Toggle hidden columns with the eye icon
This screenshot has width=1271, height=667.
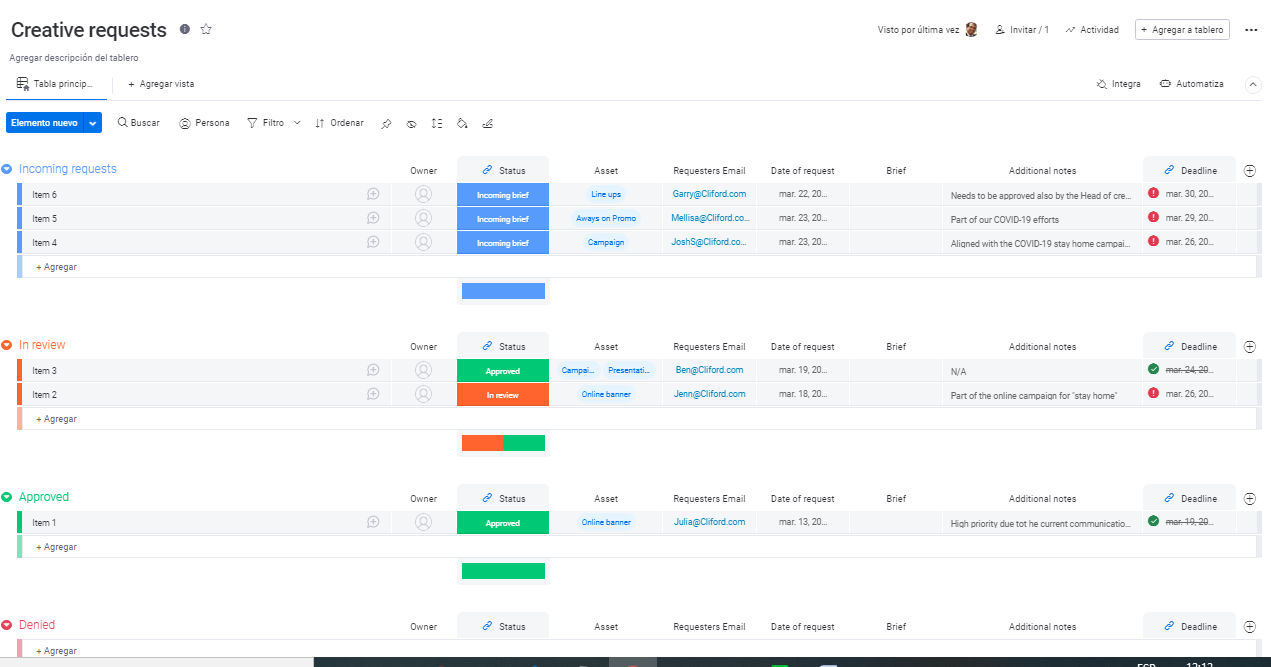click(411, 124)
